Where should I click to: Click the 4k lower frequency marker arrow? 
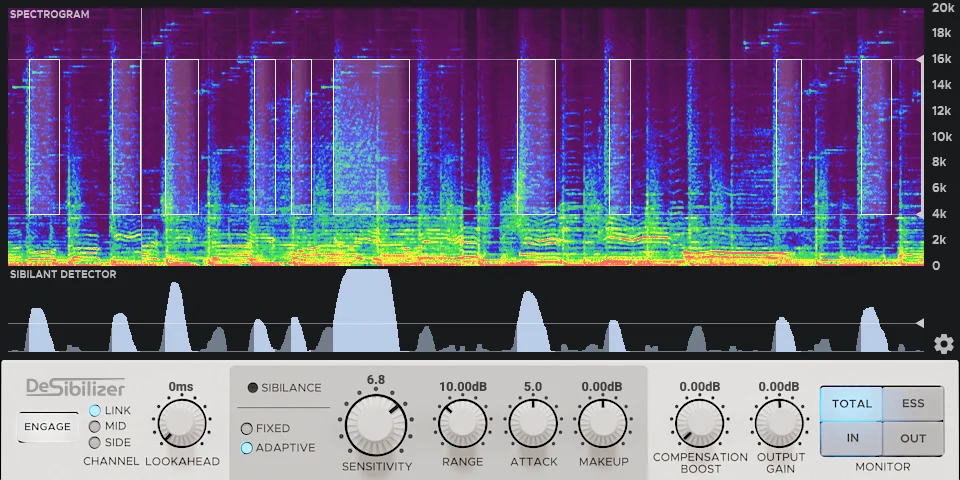click(x=919, y=214)
